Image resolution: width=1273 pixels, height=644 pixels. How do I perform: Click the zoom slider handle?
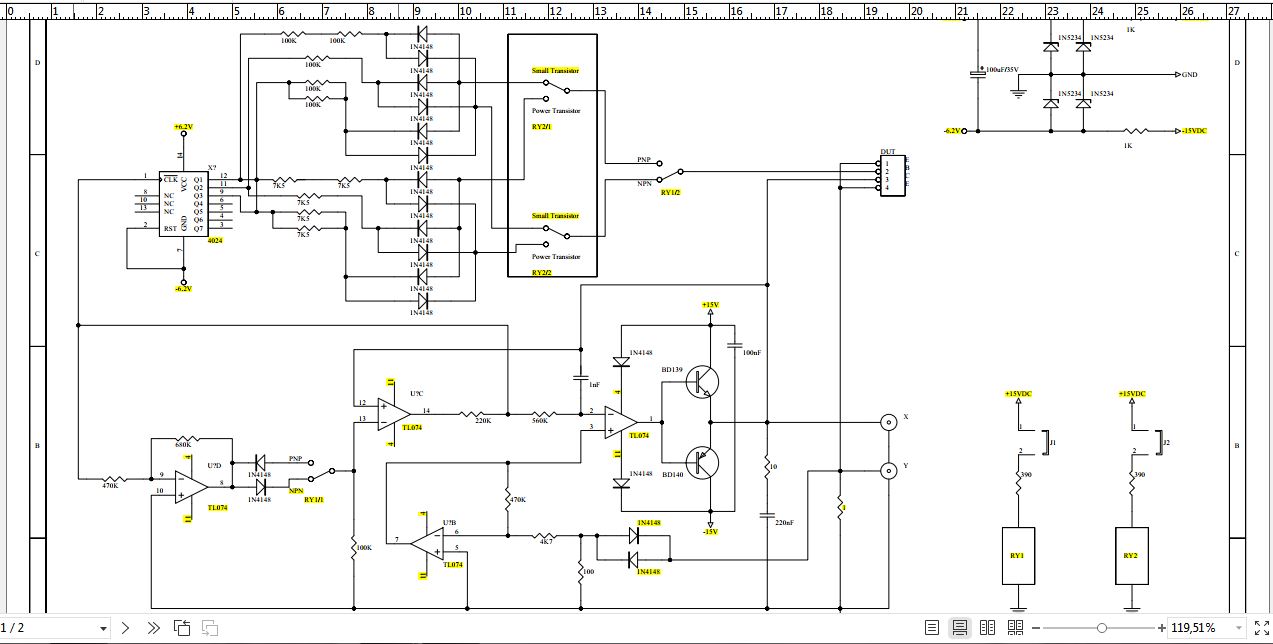[1101, 628]
